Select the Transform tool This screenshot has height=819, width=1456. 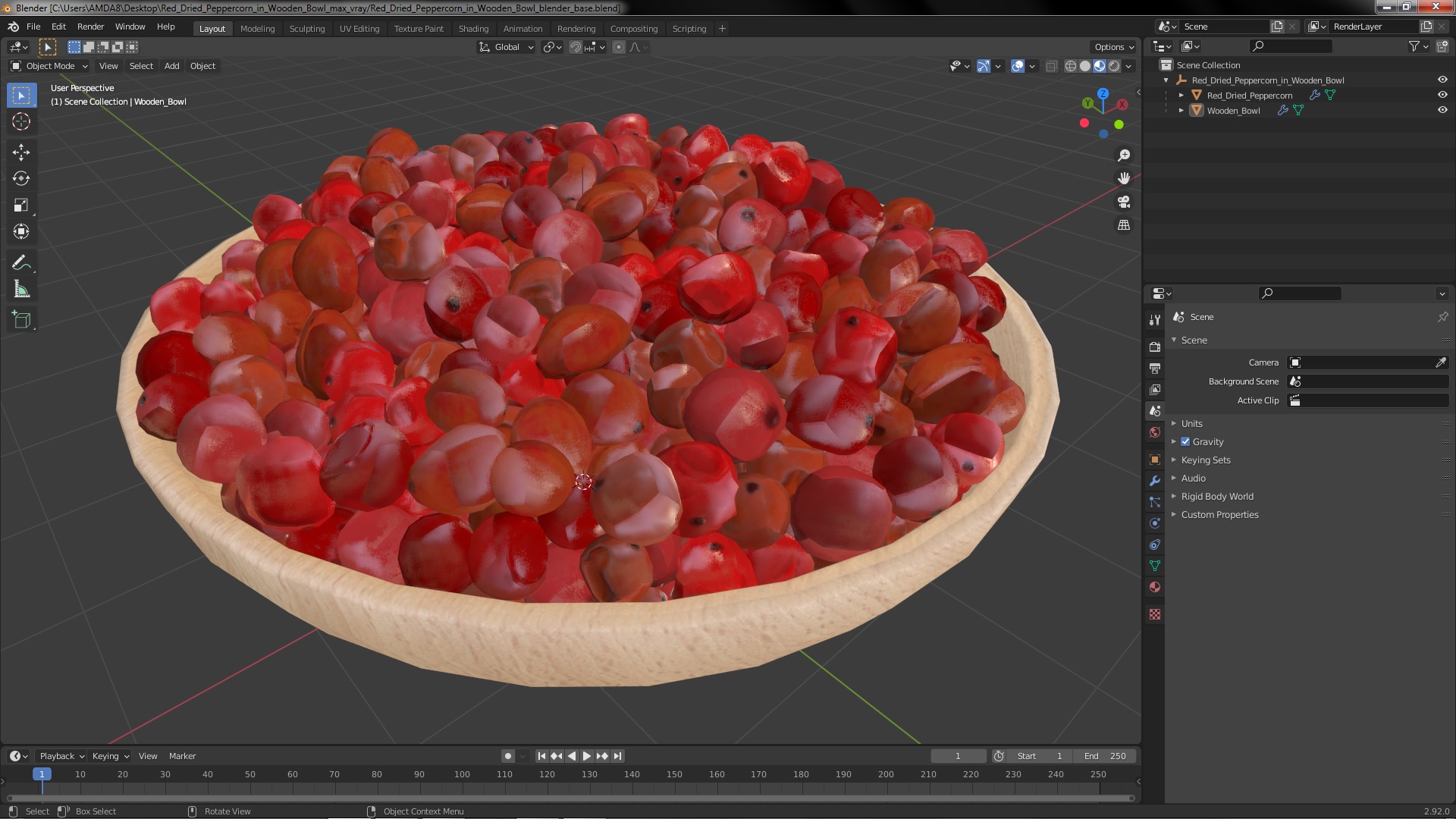point(21,232)
